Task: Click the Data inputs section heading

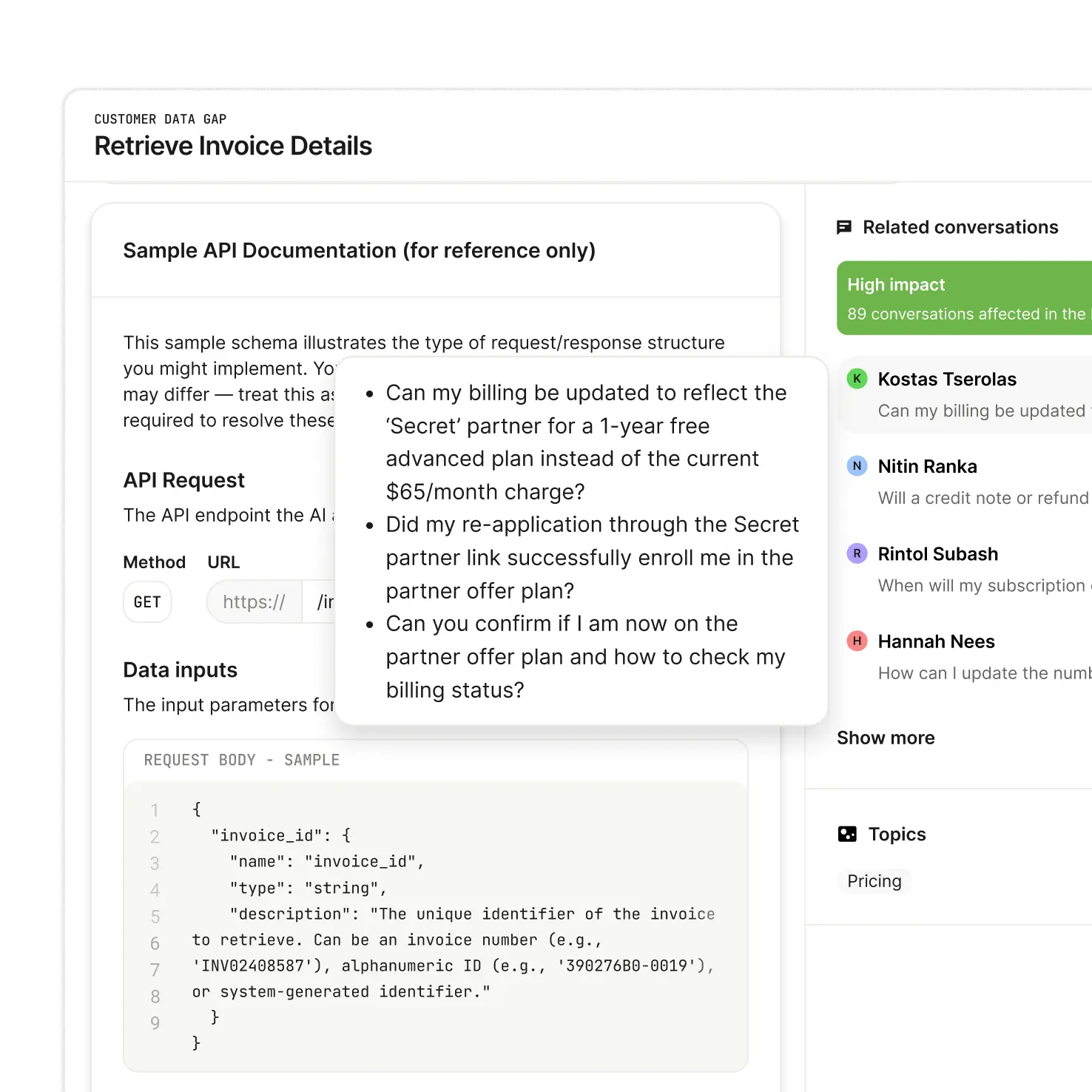Action: coord(180,670)
